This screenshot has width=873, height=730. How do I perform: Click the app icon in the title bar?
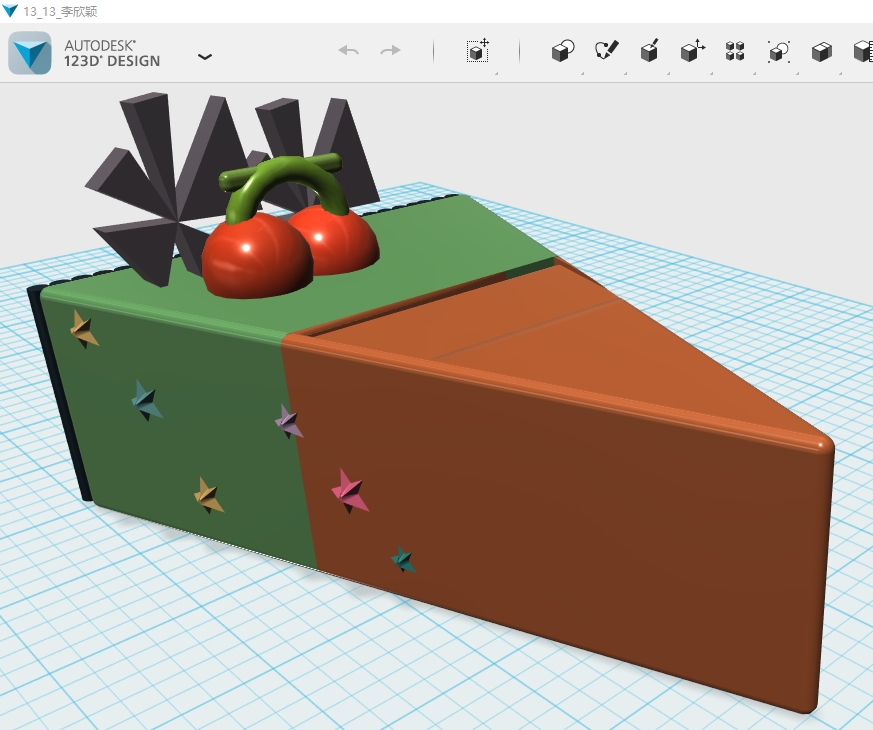(x=10, y=11)
